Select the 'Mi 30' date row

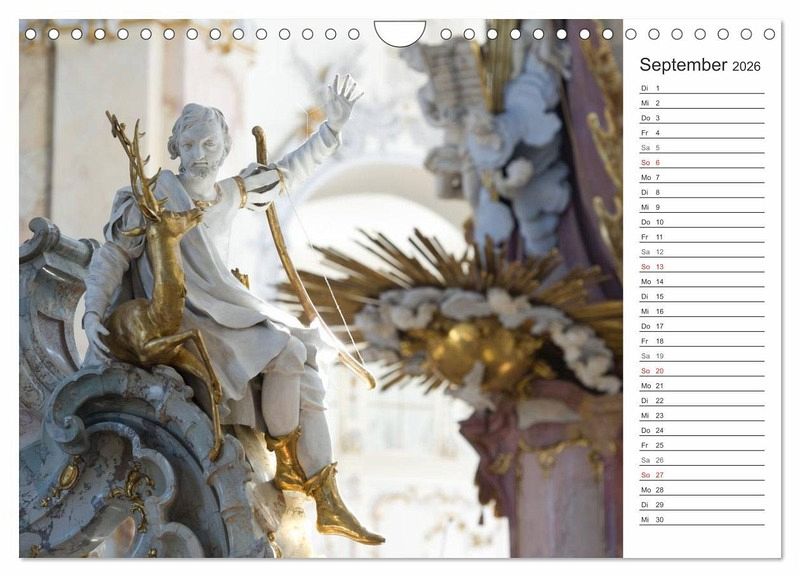click(x=702, y=519)
